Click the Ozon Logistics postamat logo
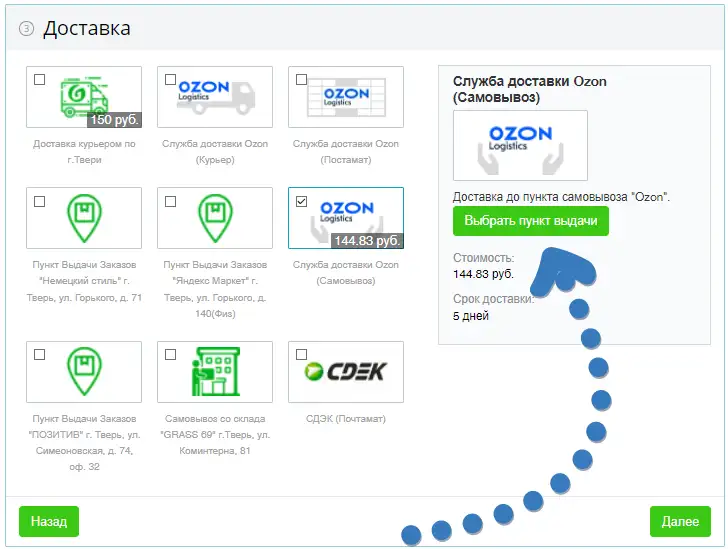Screen dimensions: 728x549 (x=346, y=97)
